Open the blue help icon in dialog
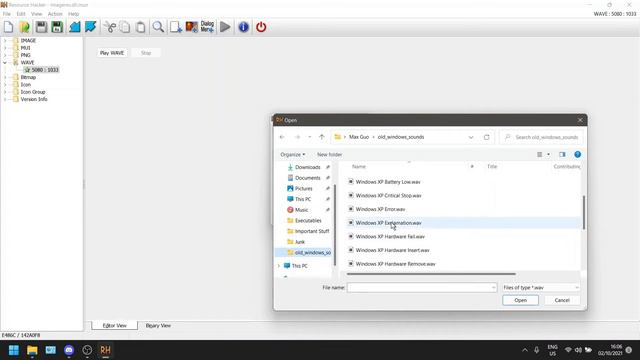This screenshot has width=640, height=360. pyautogui.click(x=578, y=155)
